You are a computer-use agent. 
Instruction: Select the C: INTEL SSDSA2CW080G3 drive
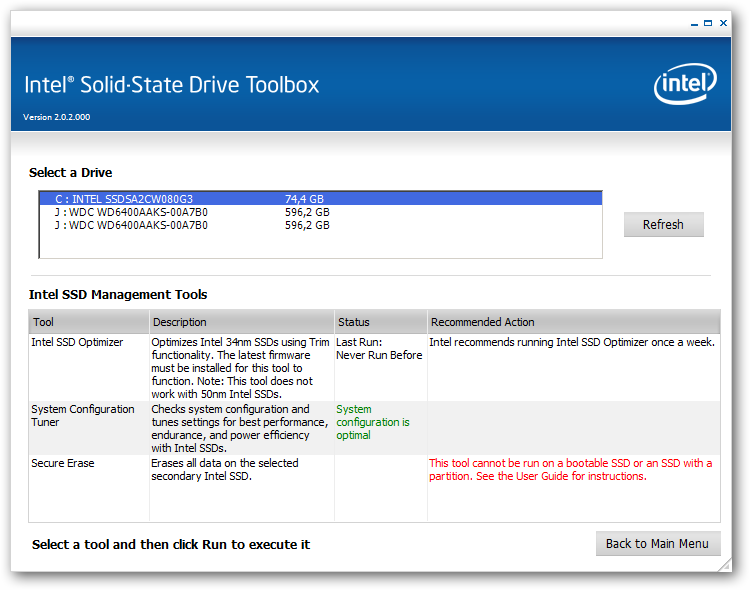coord(320,199)
